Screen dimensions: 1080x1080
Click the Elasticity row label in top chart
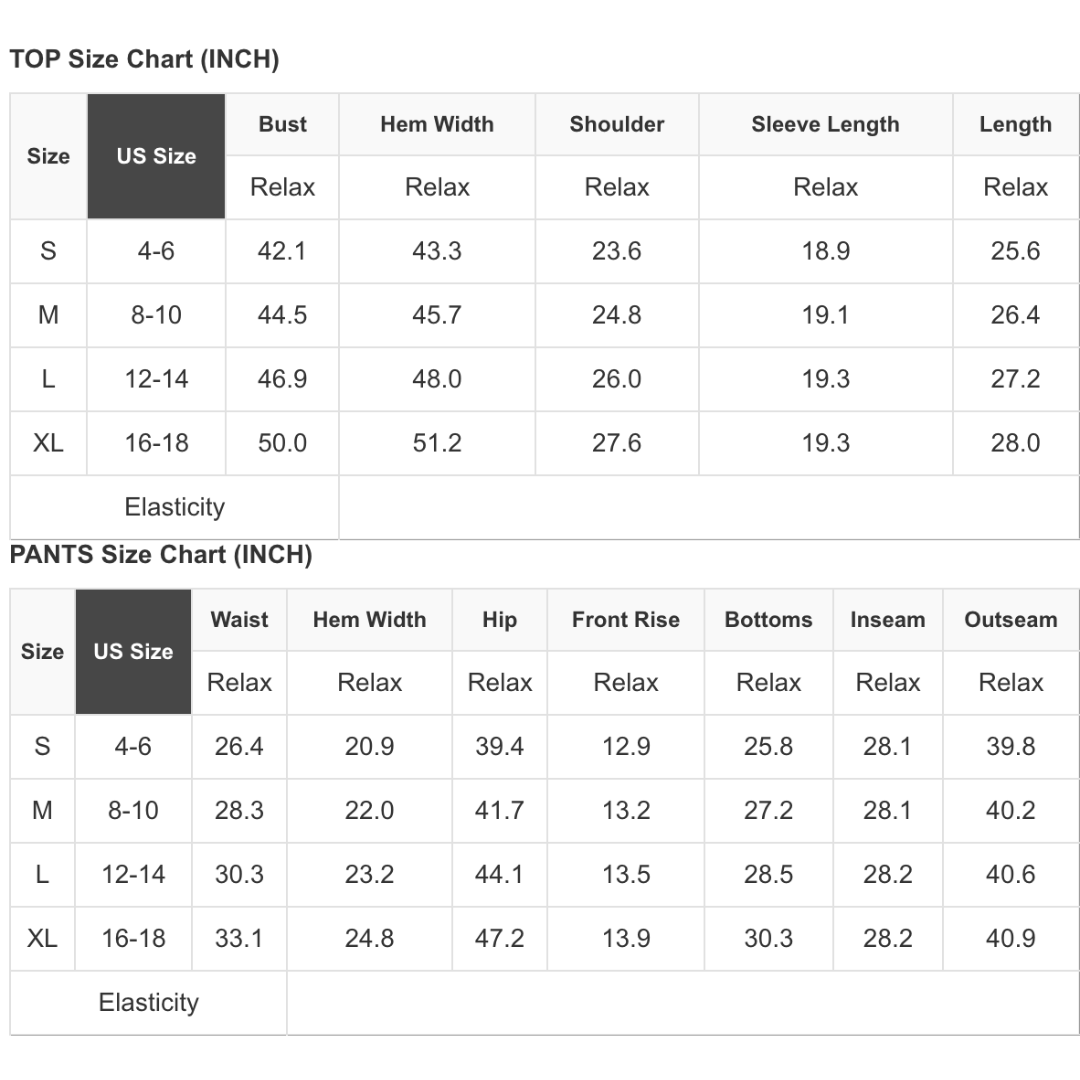[x=174, y=507]
